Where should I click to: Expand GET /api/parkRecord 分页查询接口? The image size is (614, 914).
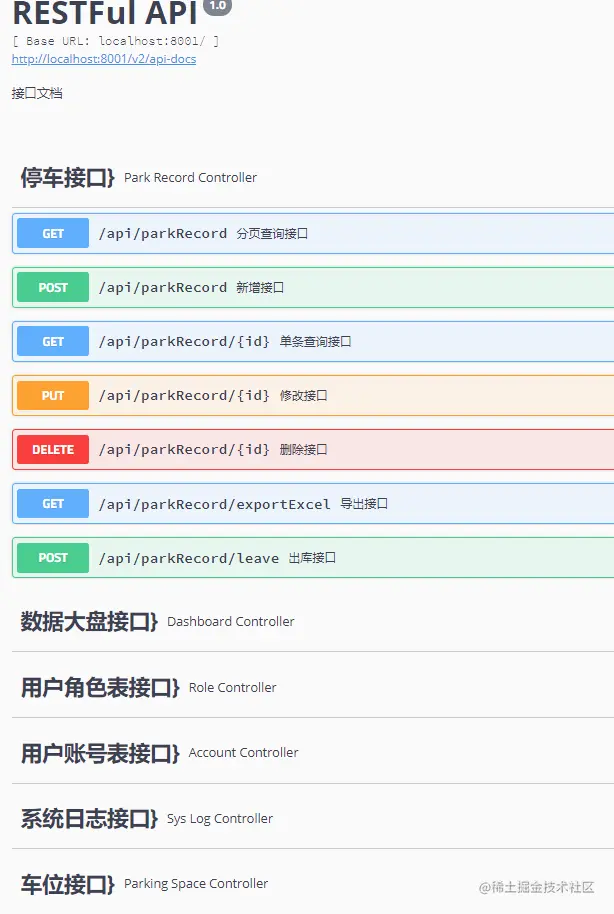point(313,233)
